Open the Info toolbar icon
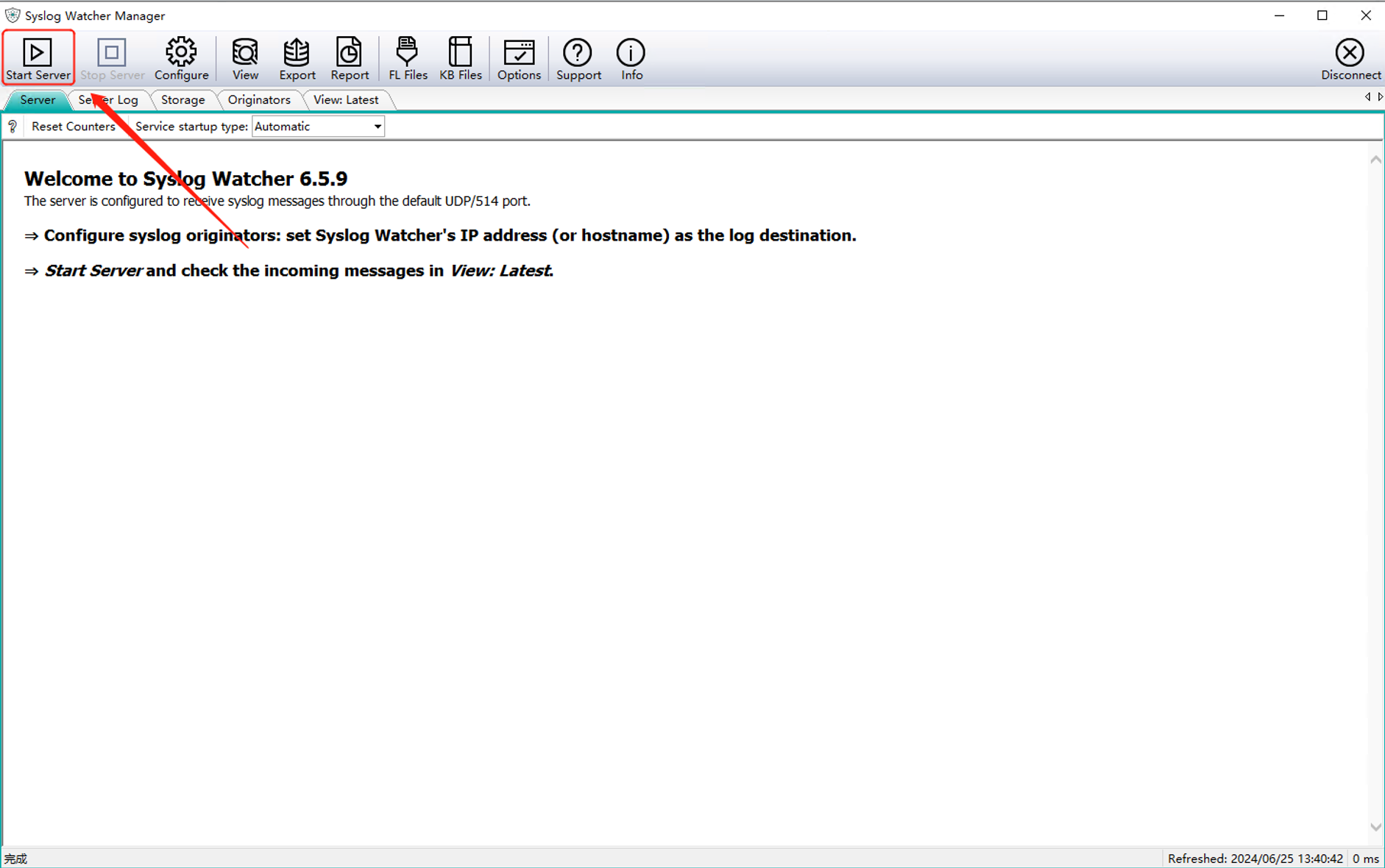 [631, 53]
